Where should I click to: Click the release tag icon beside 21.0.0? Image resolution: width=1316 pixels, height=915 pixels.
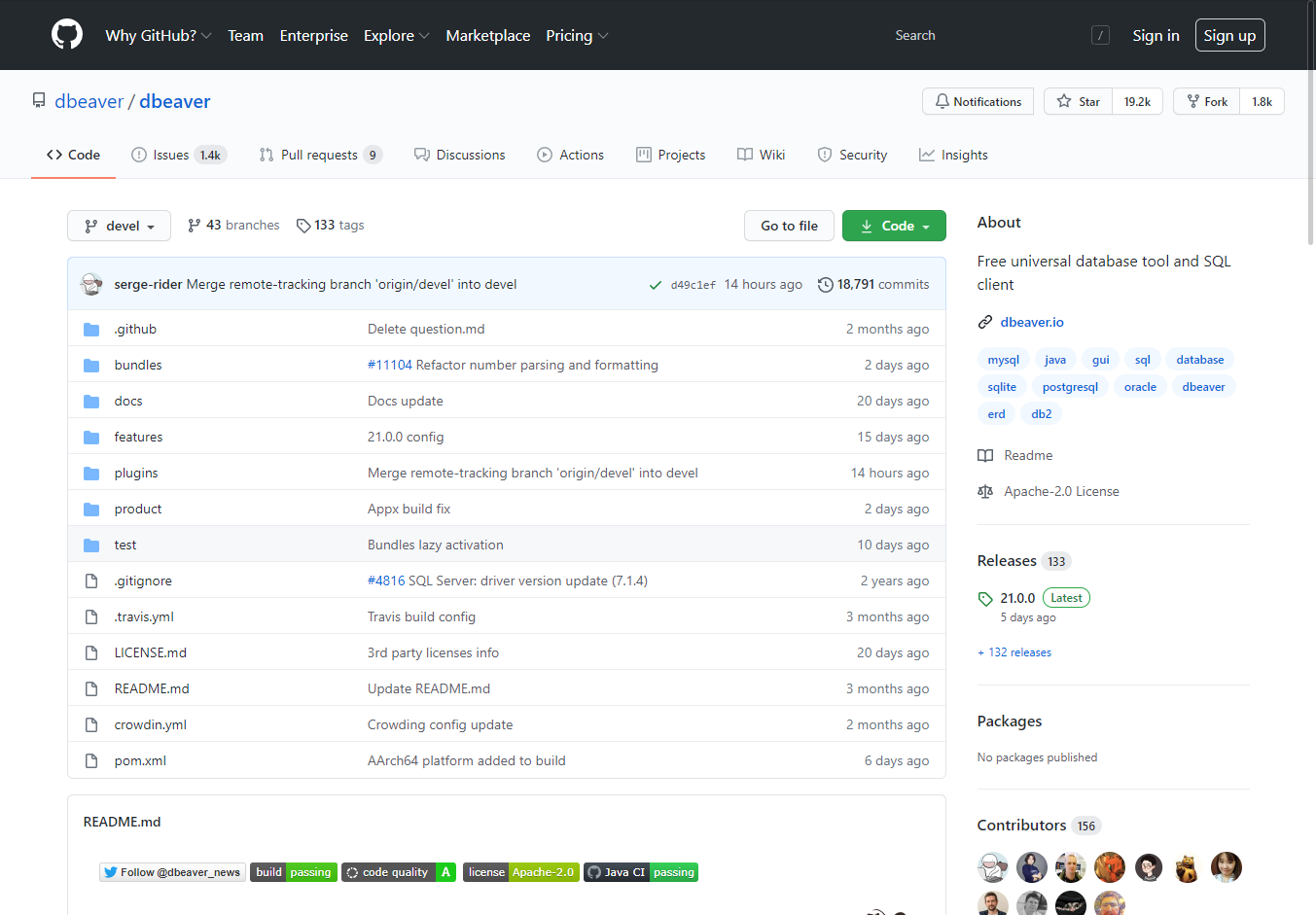coord(985,599)
